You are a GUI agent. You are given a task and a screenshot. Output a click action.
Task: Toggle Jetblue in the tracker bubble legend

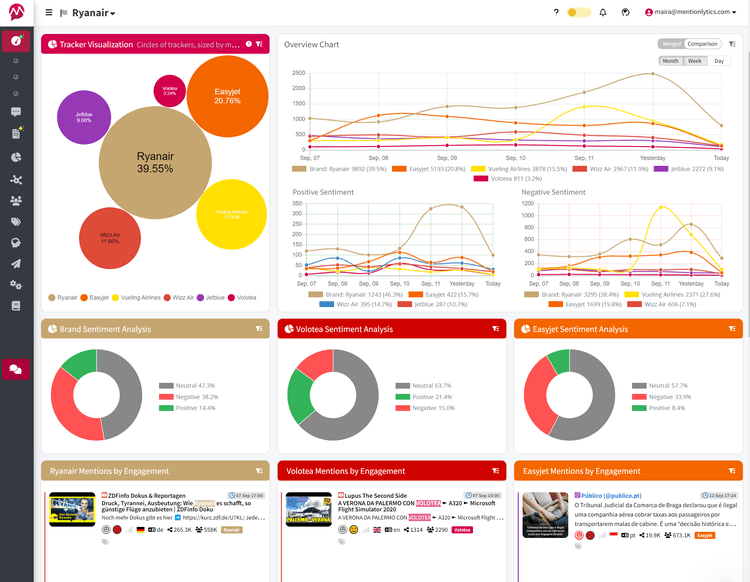[x=210, y=297]
